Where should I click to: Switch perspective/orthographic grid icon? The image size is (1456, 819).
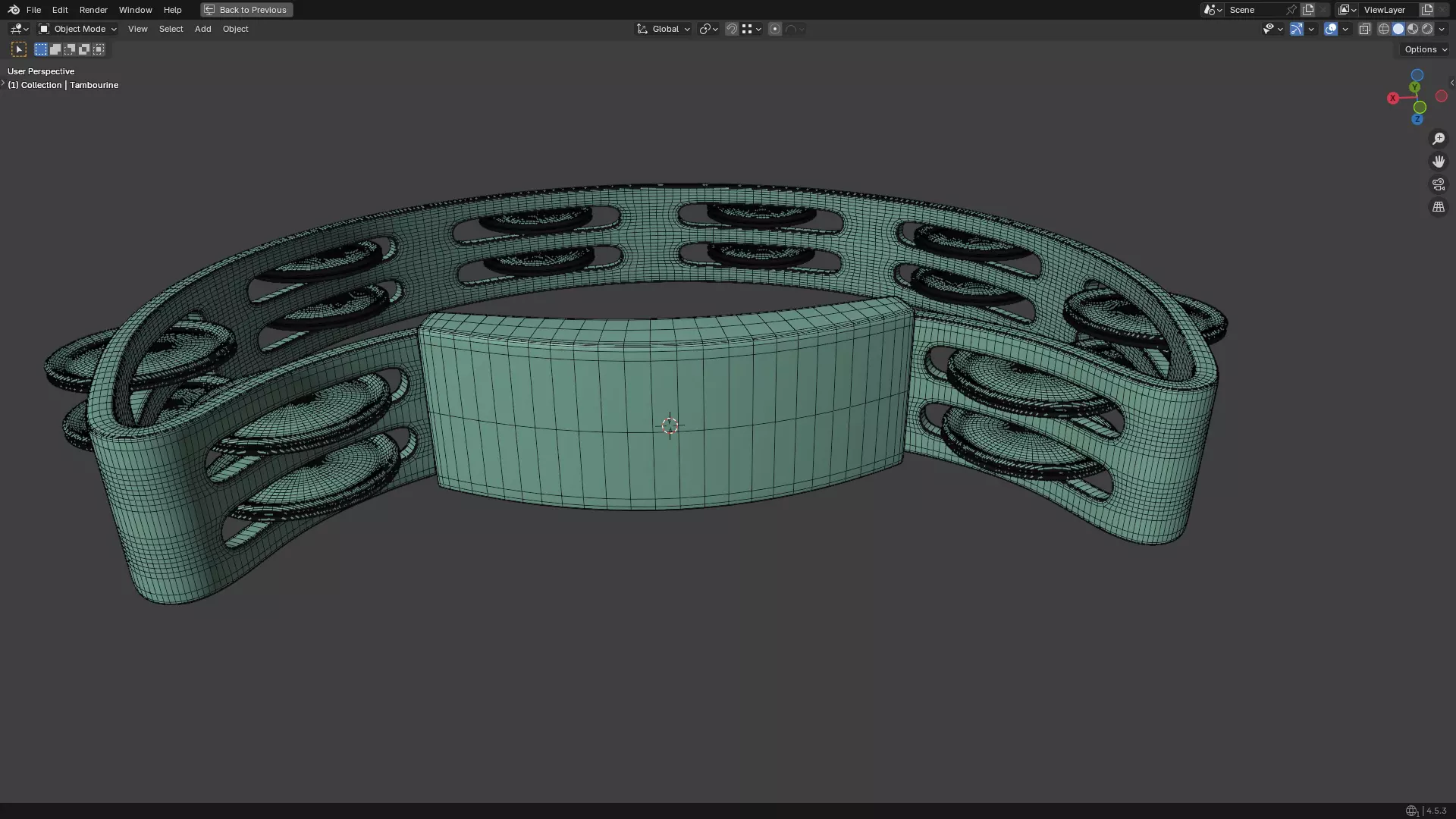[1438, 207]
